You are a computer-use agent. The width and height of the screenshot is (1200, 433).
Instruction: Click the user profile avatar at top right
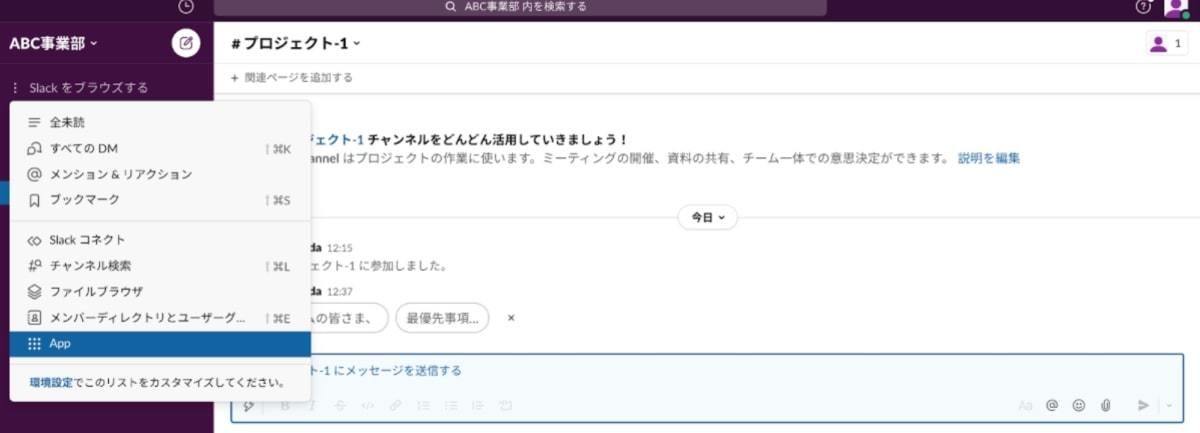click(1176, 7)
